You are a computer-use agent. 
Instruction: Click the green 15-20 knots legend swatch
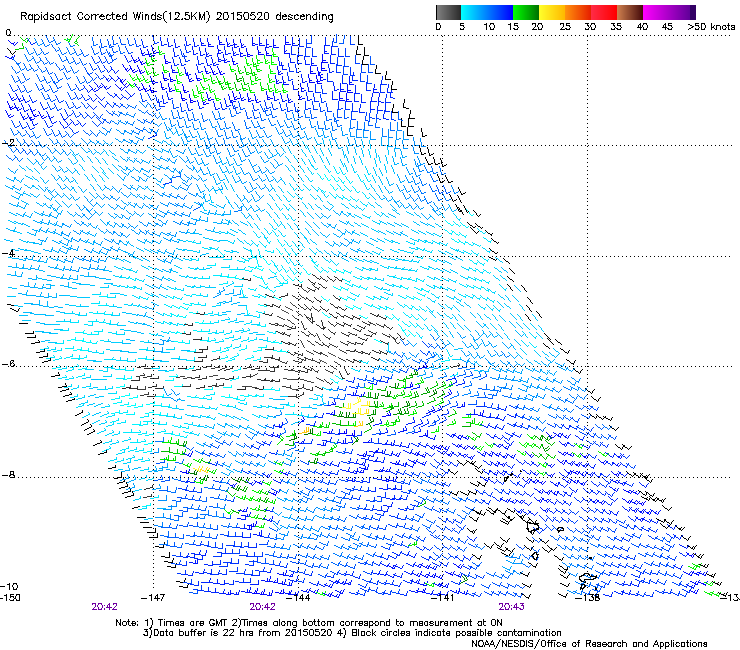[x=526, y=12]
